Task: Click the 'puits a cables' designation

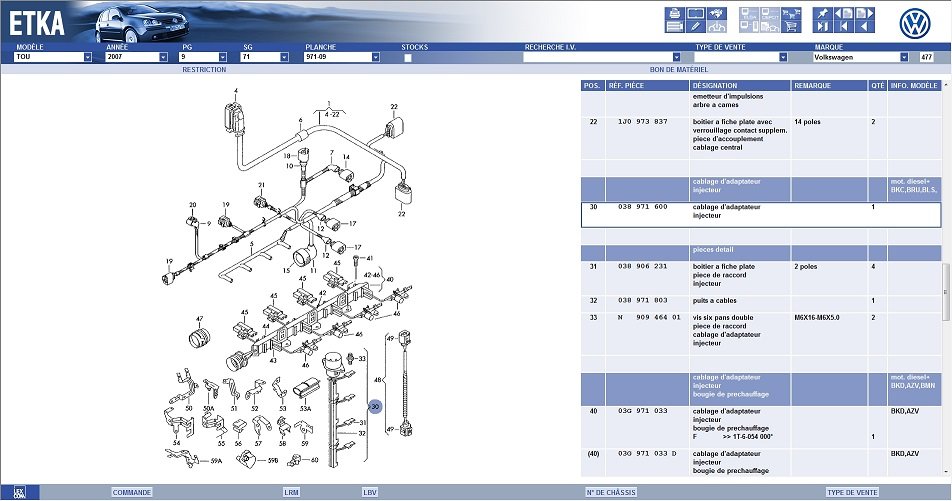Action: point(714,301)
